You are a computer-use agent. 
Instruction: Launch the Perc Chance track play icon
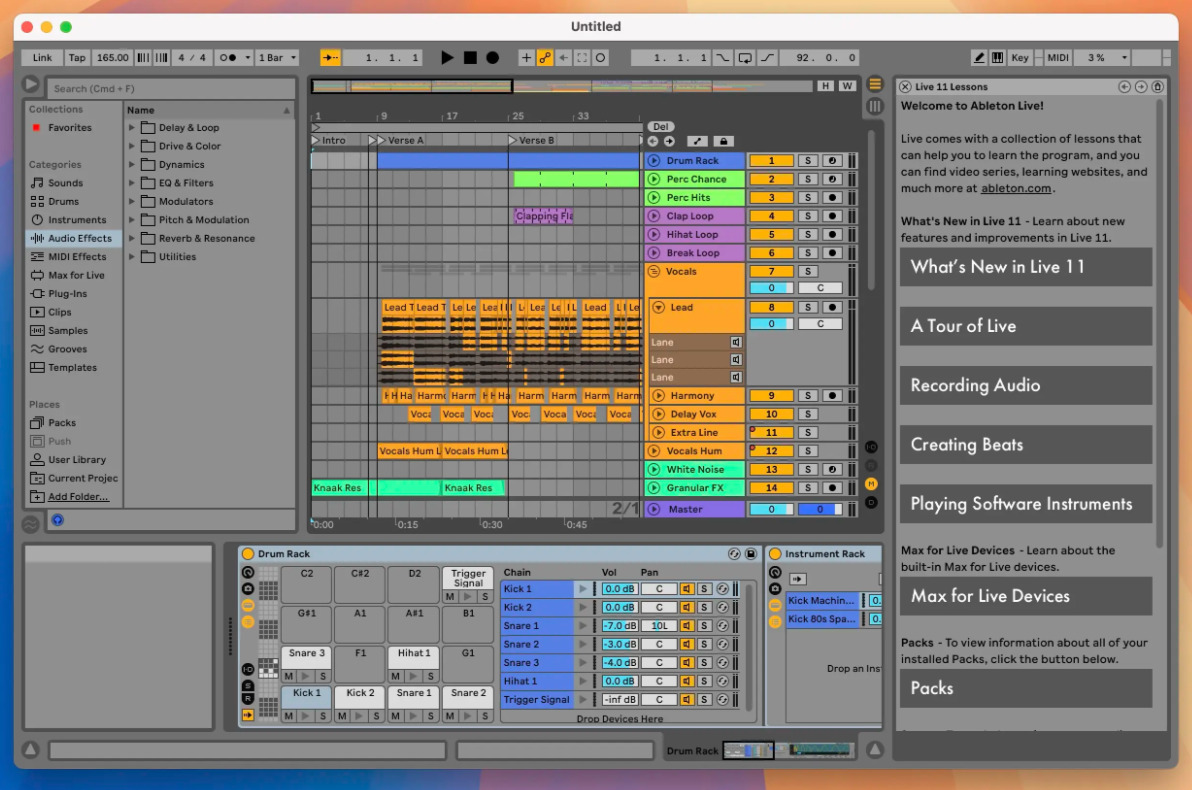tap(654, 179)
